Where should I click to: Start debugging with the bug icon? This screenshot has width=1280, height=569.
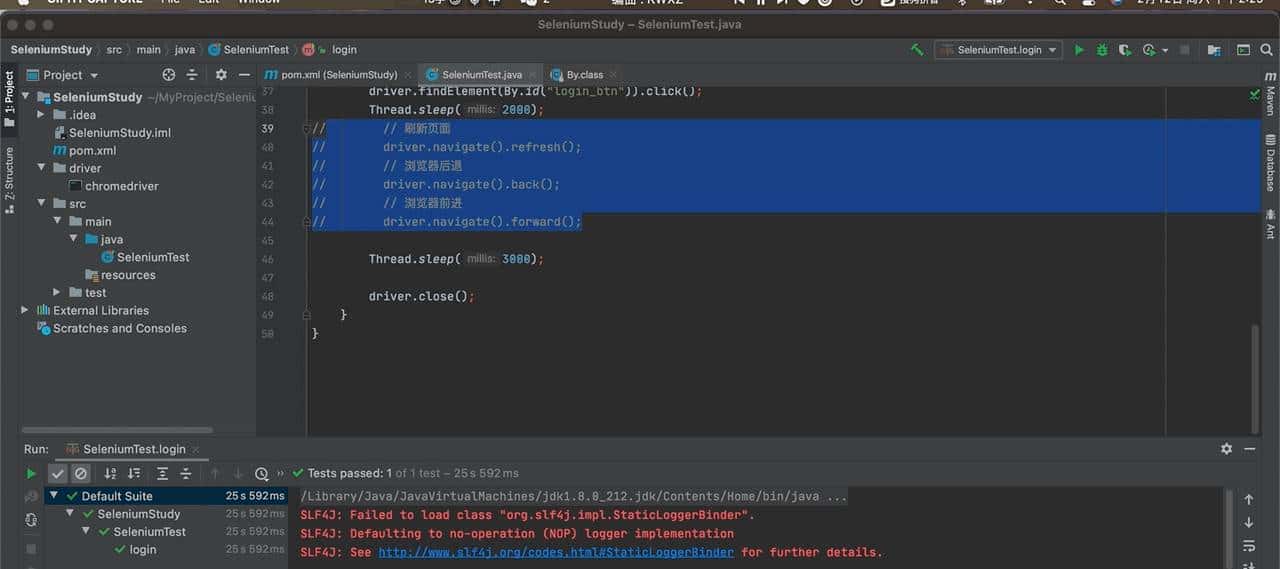tap(1102, 49)
